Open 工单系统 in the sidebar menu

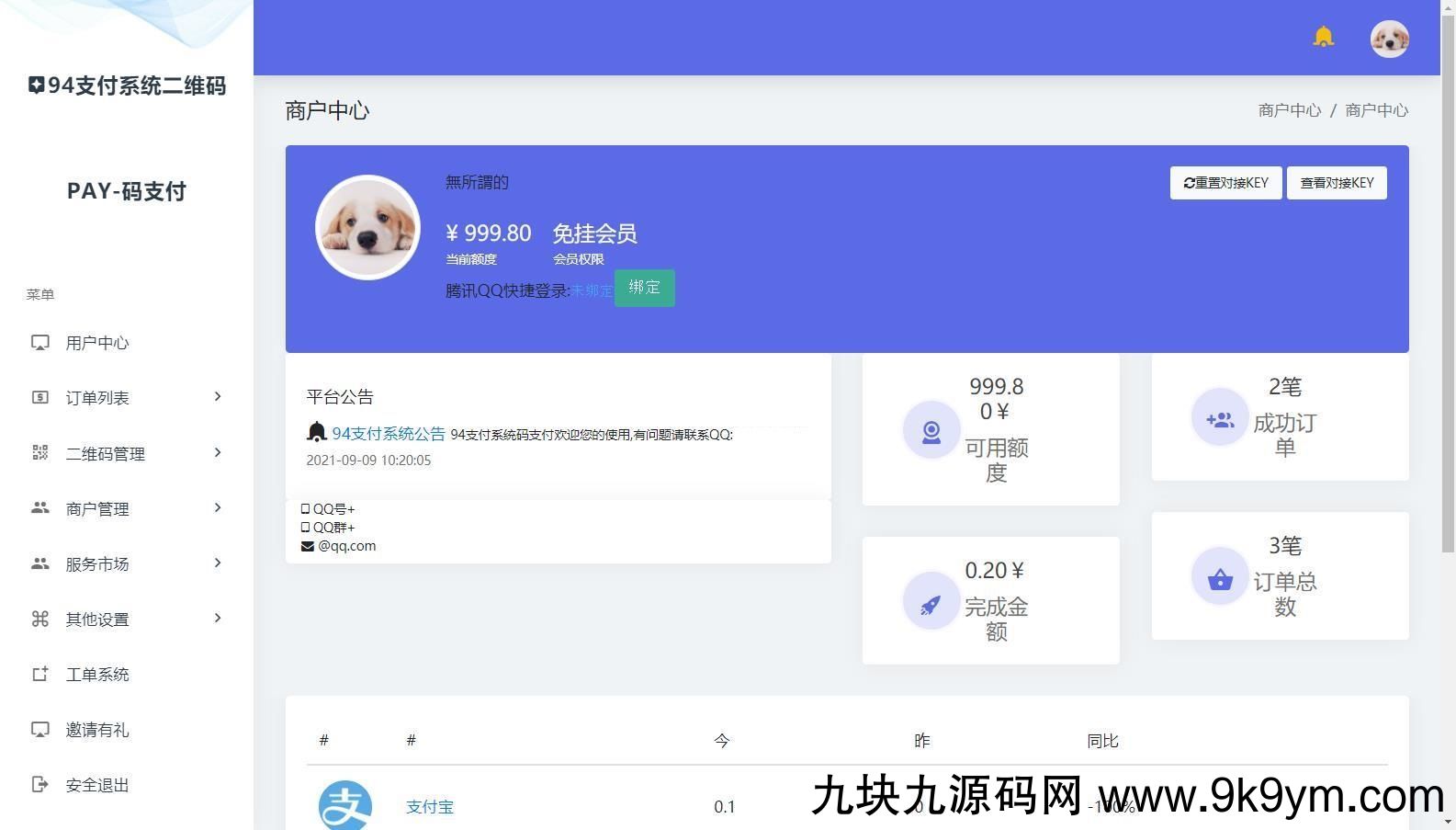pos(97,675)
